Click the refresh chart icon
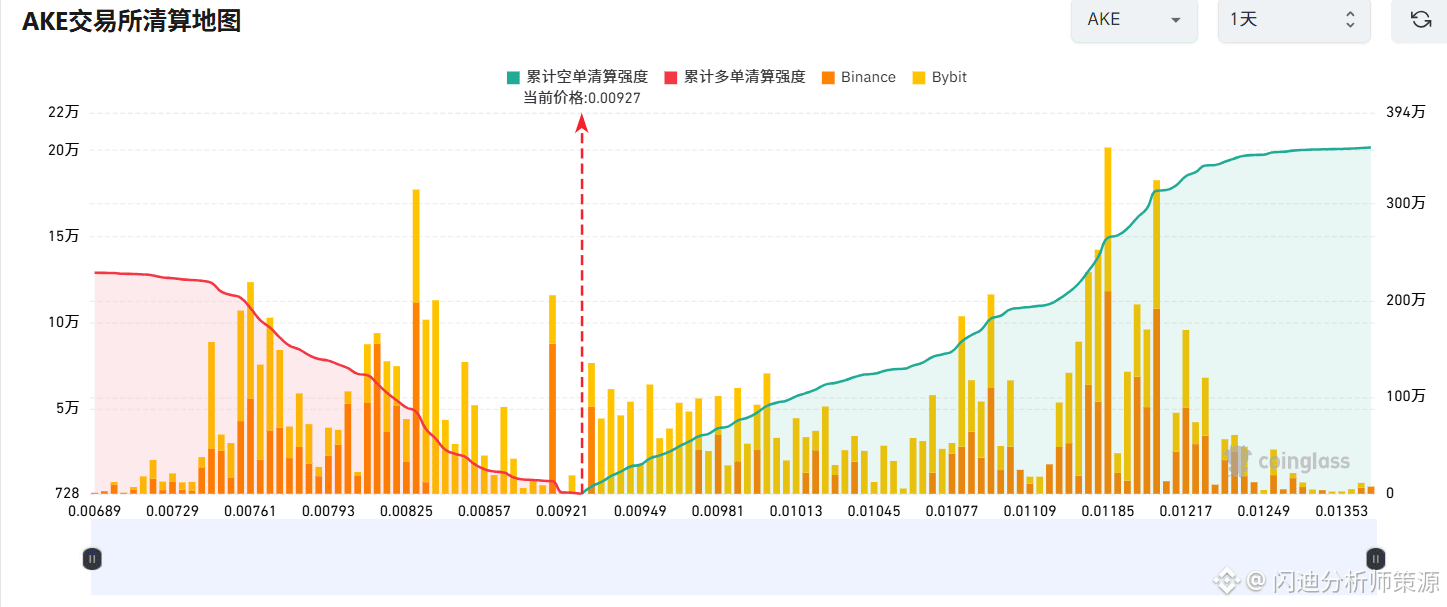 click(1420, 19)
